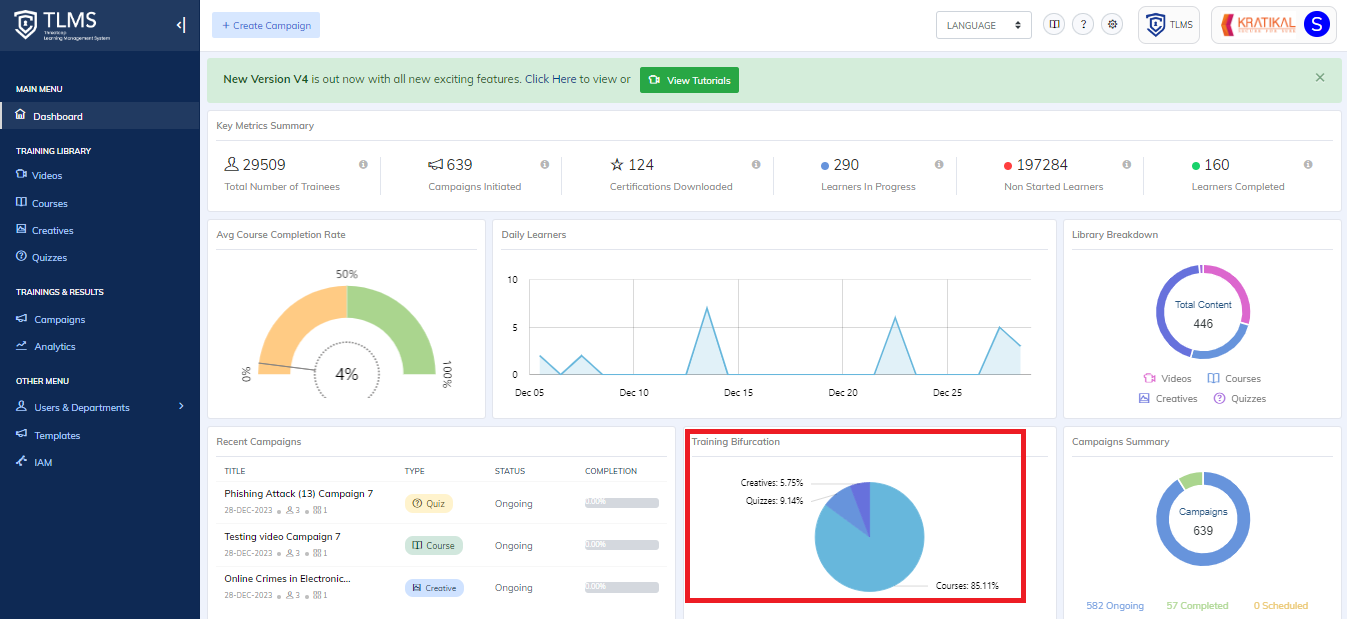Screen dimensions: 1347x619
Task: Click the Total Content 446 donut chart
Action: click(1202, 312)
